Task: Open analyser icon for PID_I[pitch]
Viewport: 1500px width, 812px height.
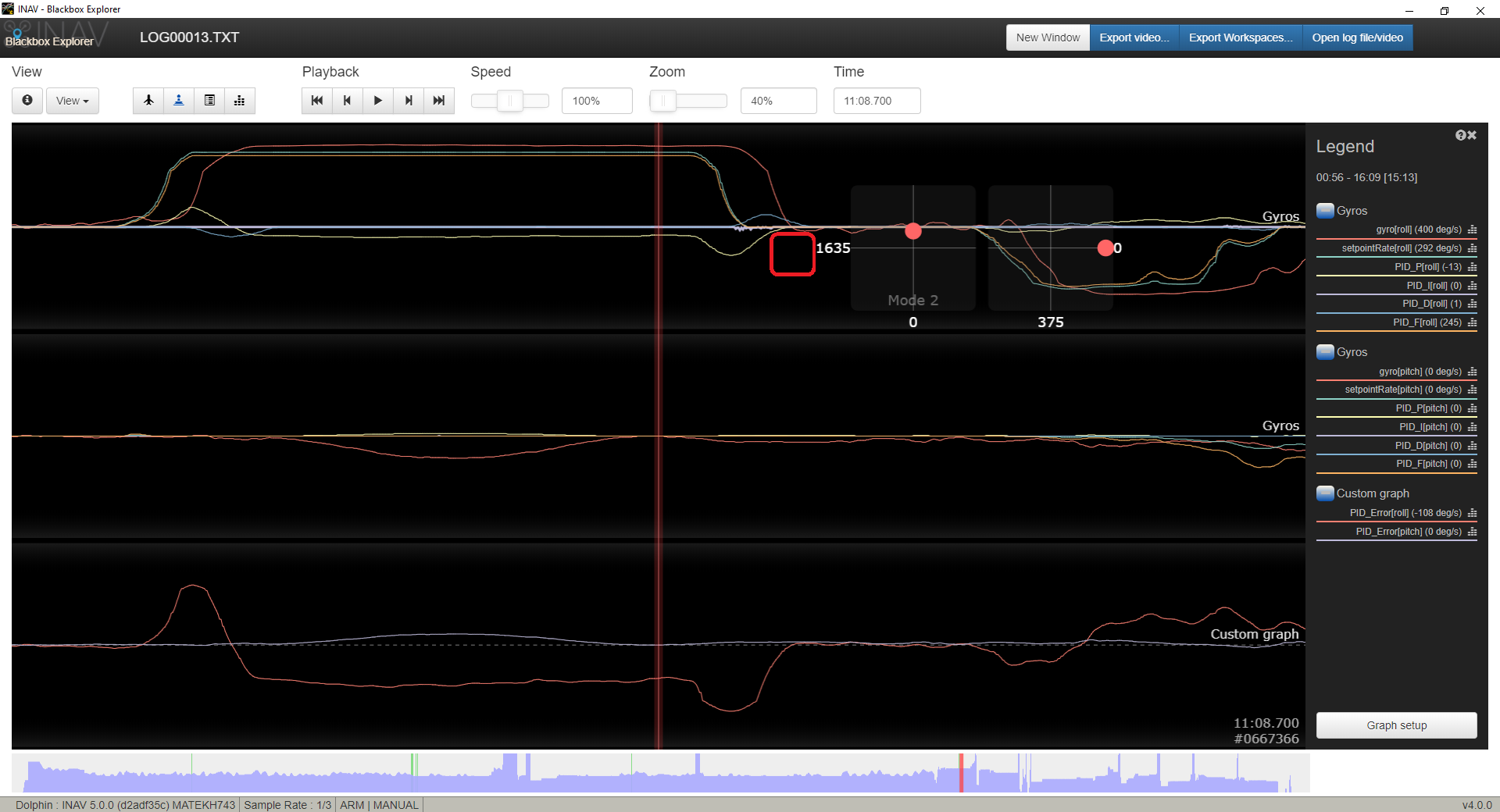Action: (1473, 427)
